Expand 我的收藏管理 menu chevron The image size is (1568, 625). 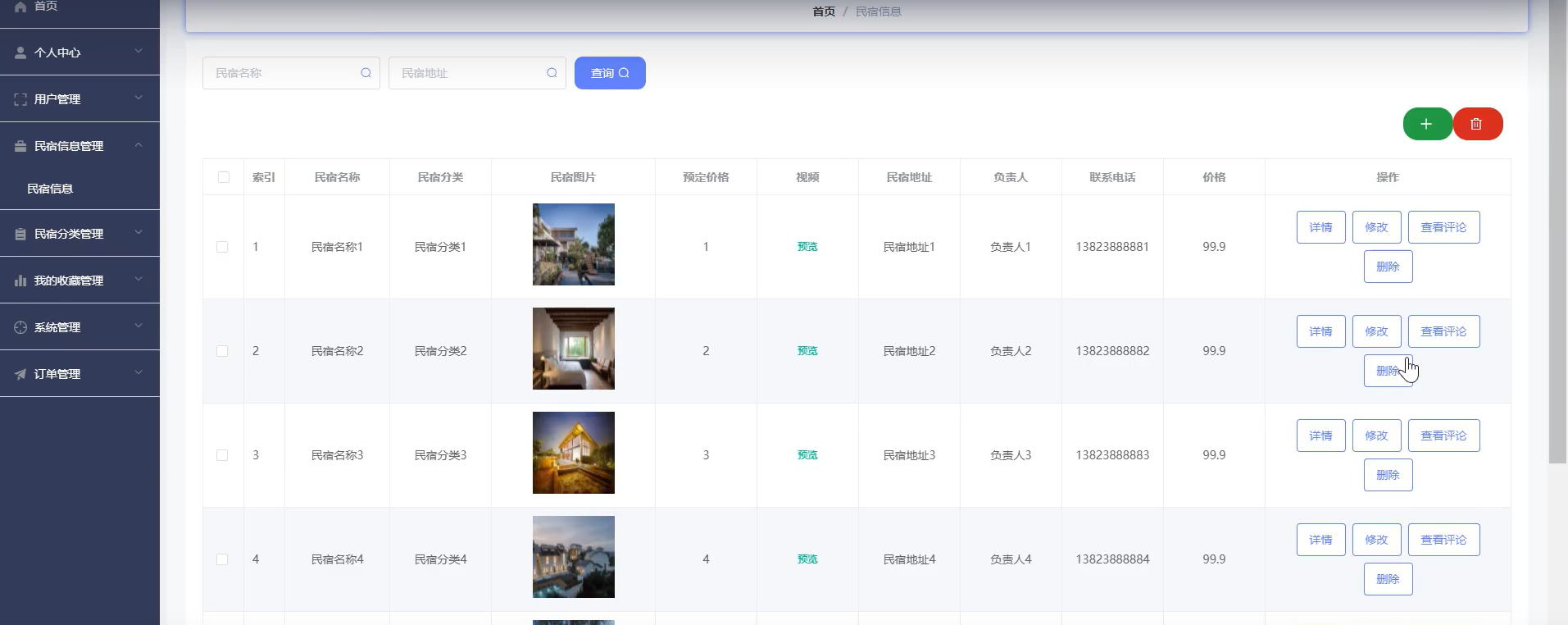139,279
